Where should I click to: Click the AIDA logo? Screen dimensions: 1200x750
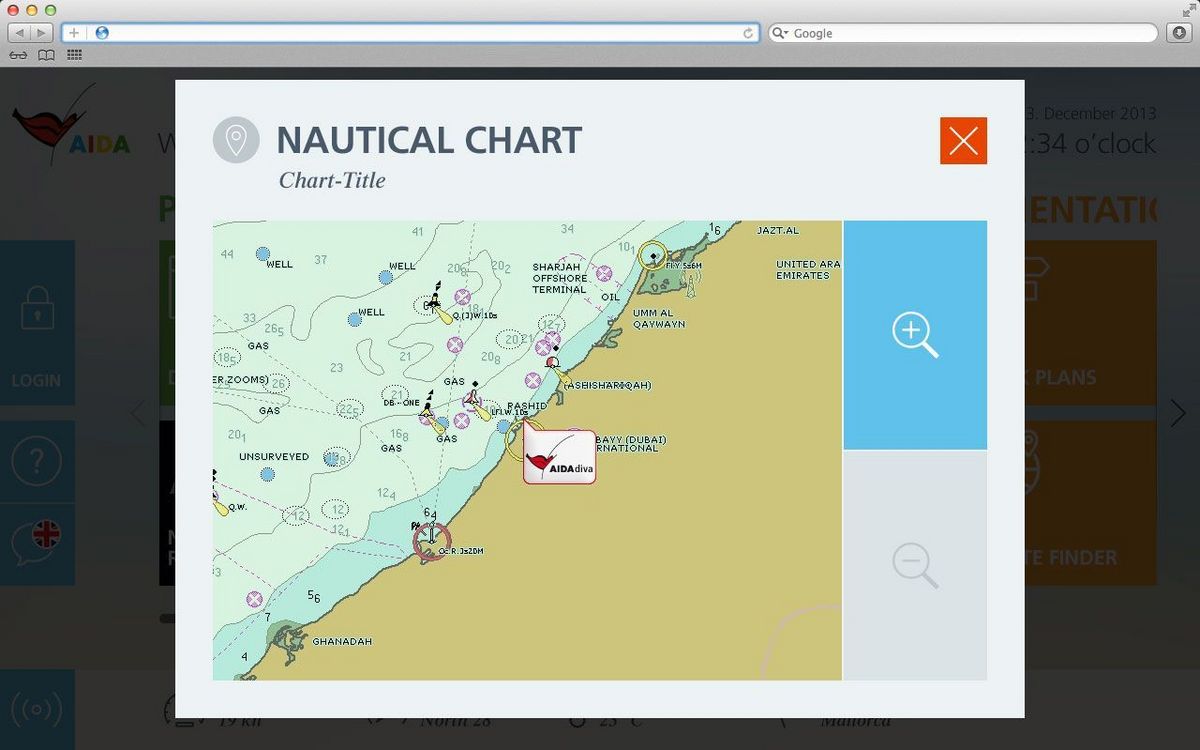coord(70,127)
